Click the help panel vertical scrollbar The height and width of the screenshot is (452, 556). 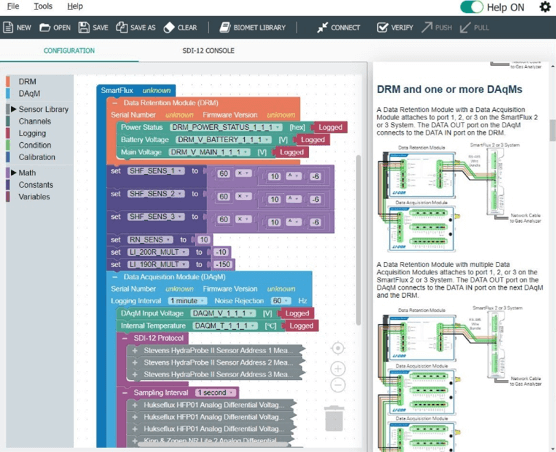click(x=552, y=130)
